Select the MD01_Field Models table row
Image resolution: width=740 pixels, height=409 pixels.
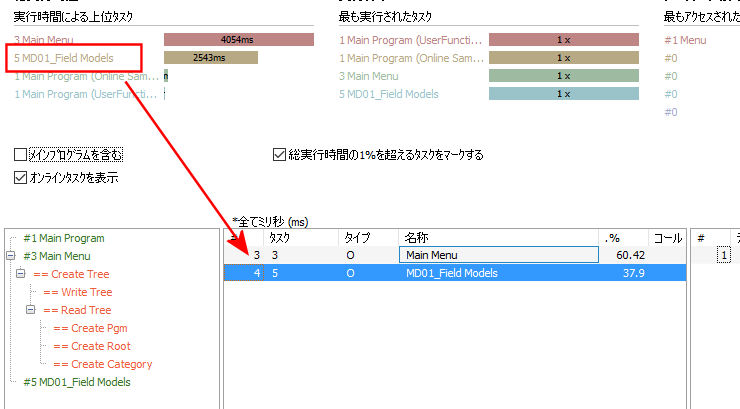pyautogui.click(x=455, y=273)
